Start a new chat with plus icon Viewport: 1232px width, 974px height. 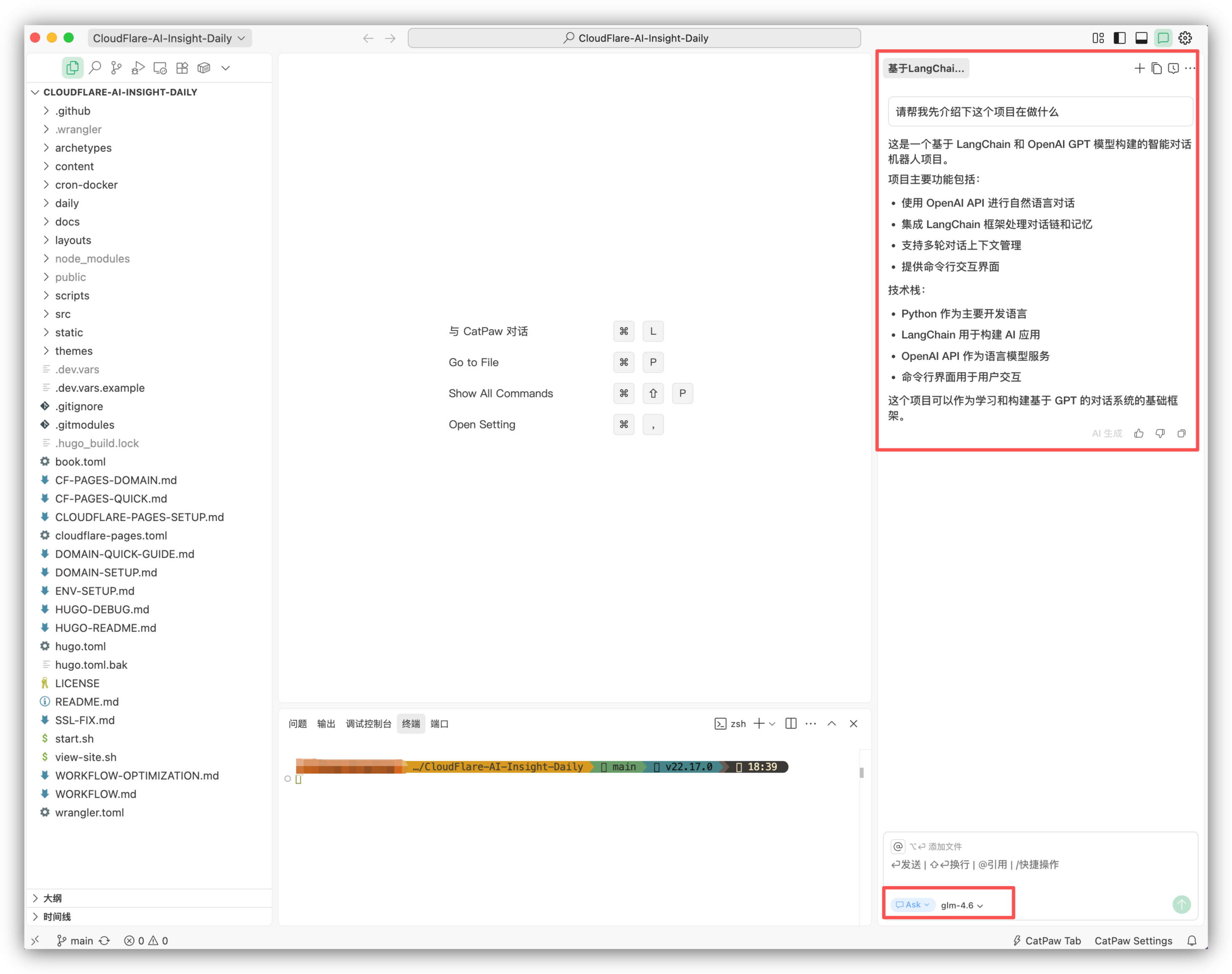[1139, 68]
